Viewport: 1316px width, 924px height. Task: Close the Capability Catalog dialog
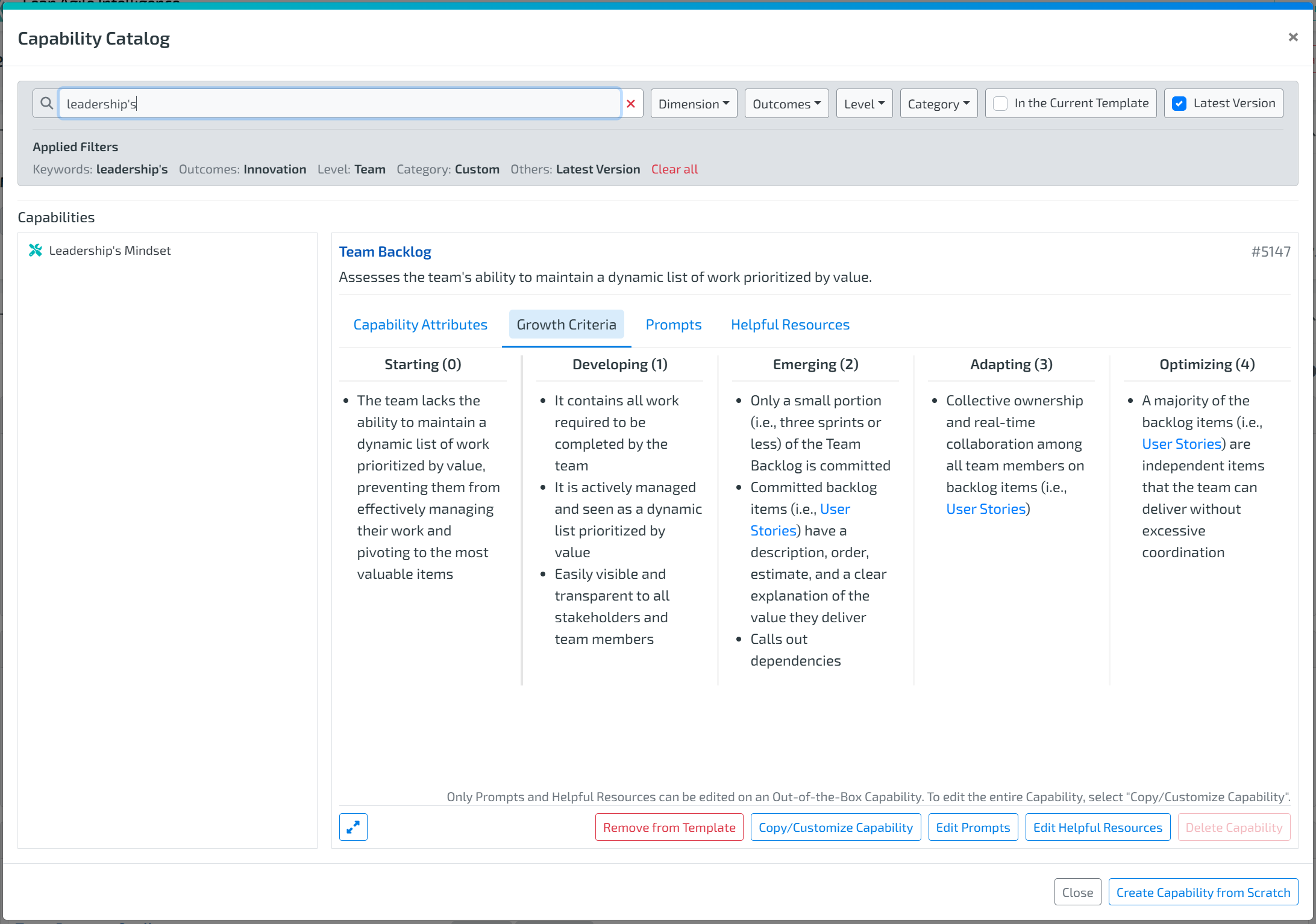1292,37
